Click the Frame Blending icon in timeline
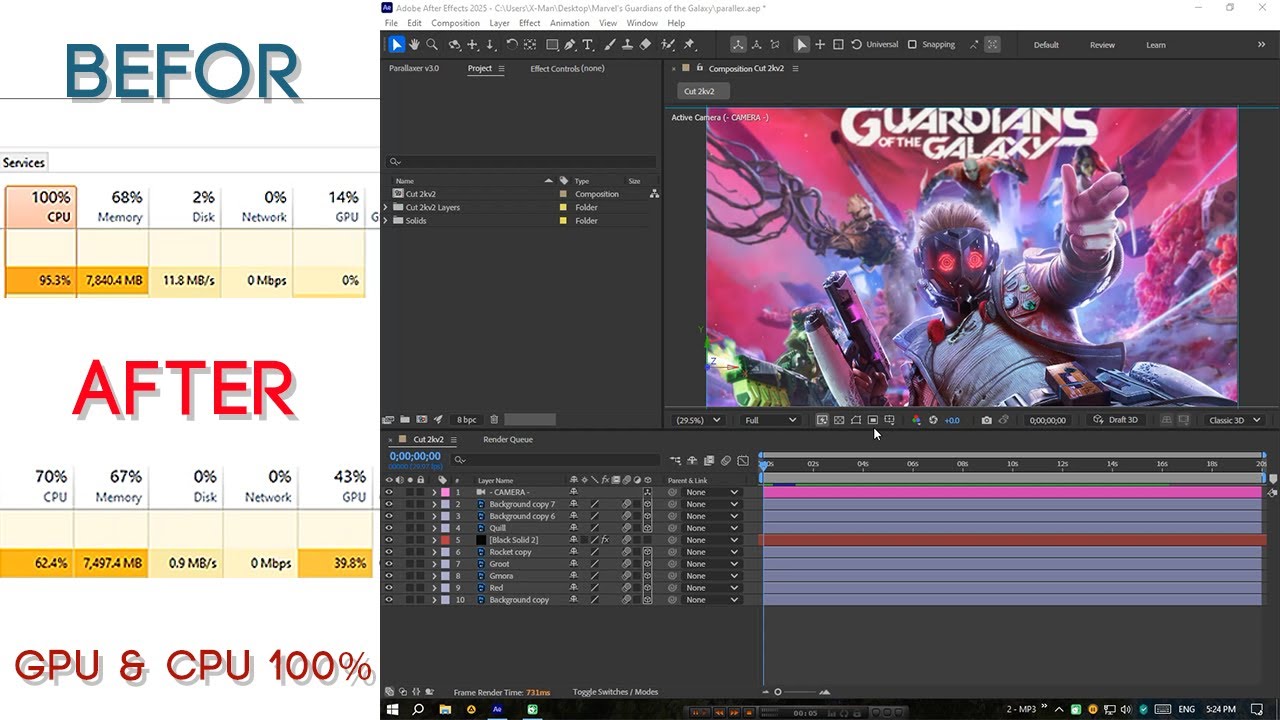 click(x=709, y=460)
